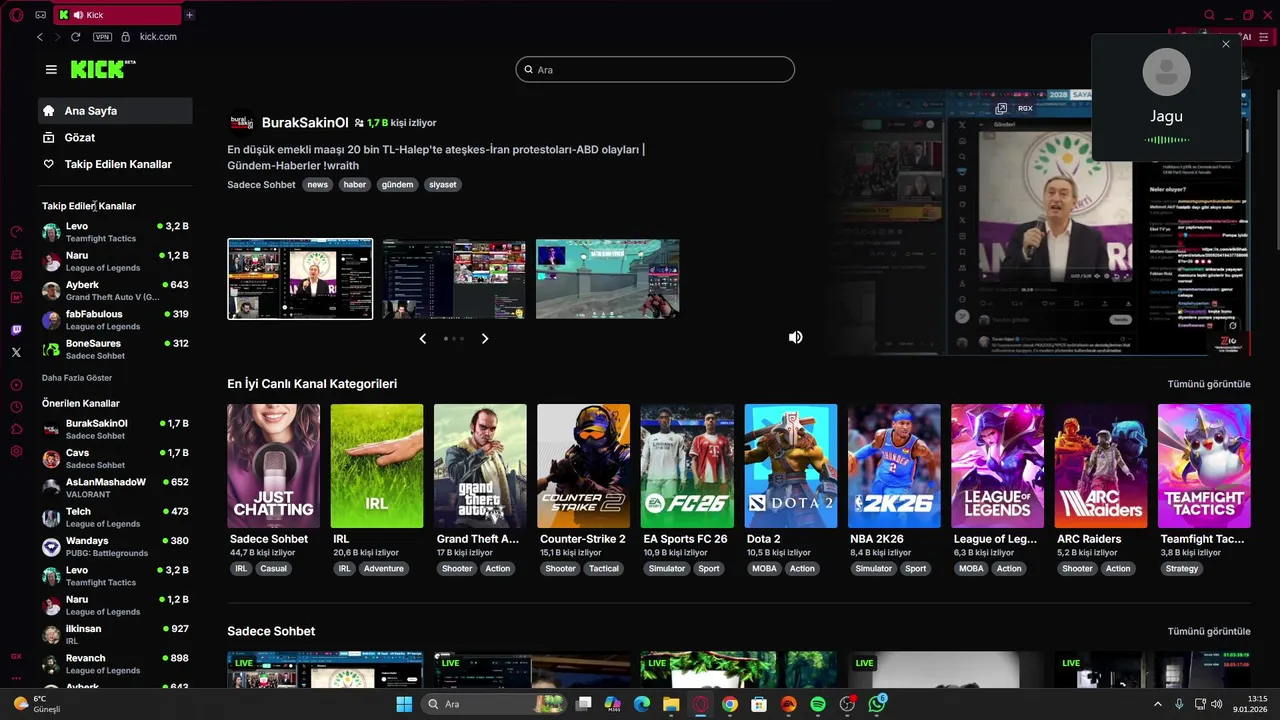Open Windows Start menu
The image size is (1280, 720).
(404, 704)
